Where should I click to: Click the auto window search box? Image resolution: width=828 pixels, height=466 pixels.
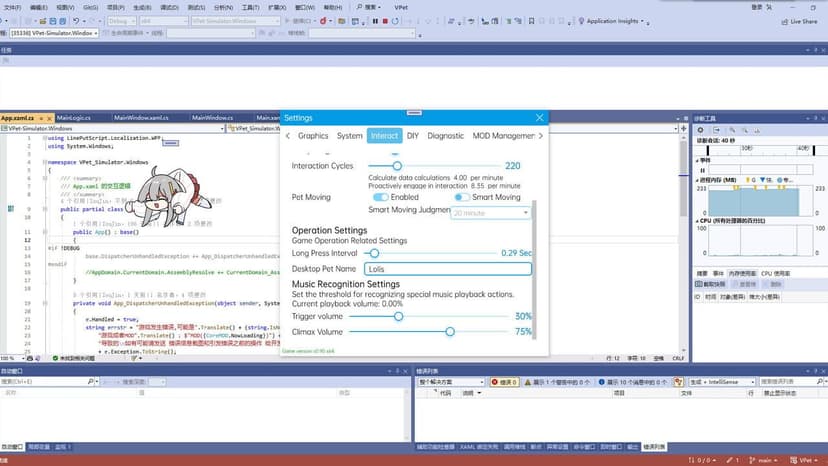(48, 381)
